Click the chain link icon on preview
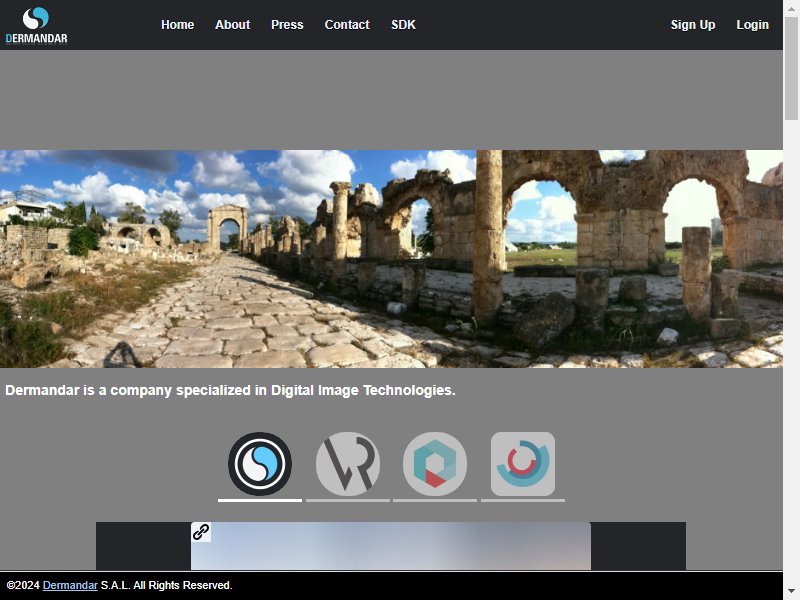This screenshot has width=800, height=600. coord(201,532)
